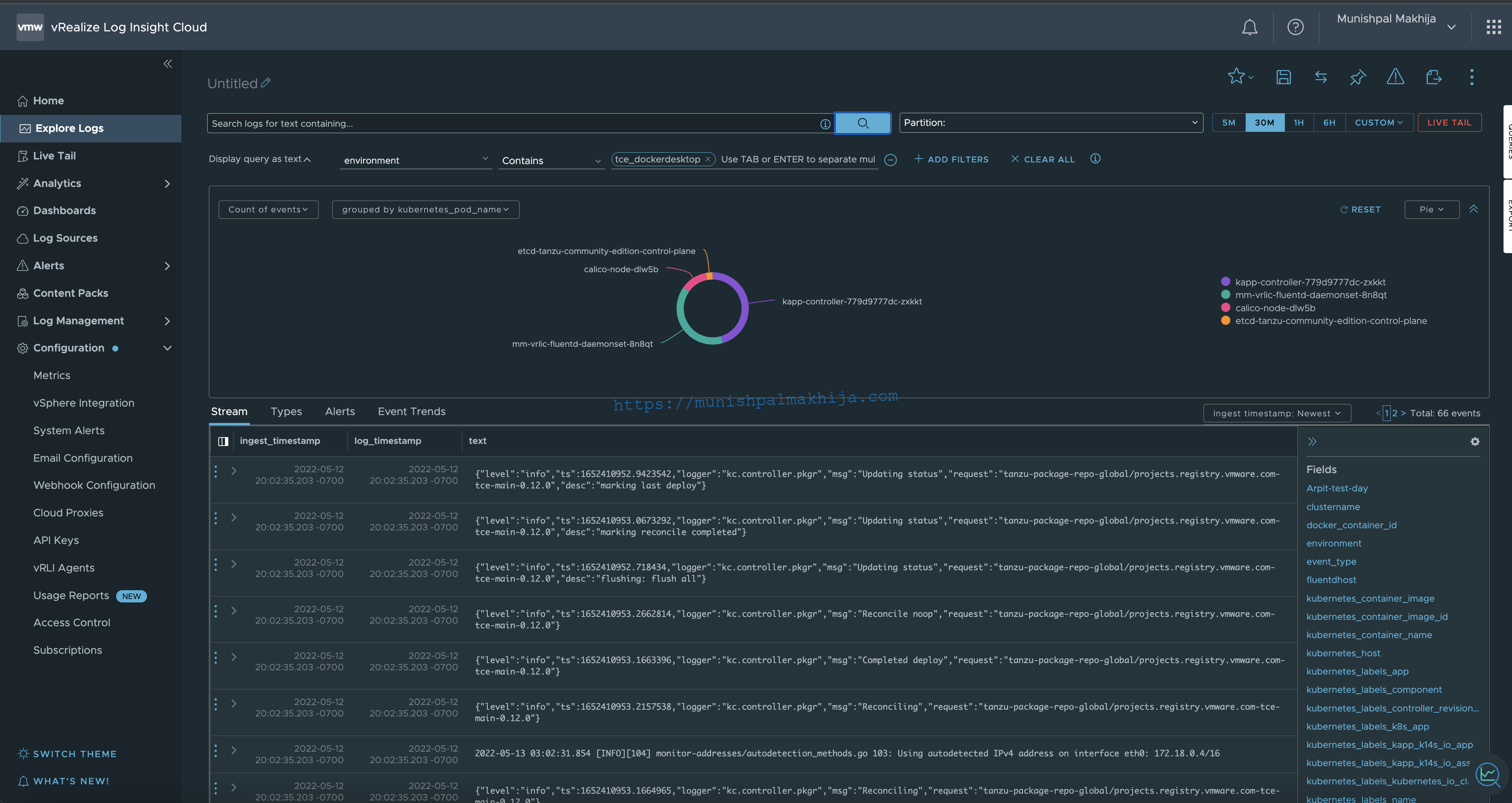Switch to the Alerts tab below the chart
Viewport: 1512px width, 803px height.
pyautogui.click(x=340, y=411)
